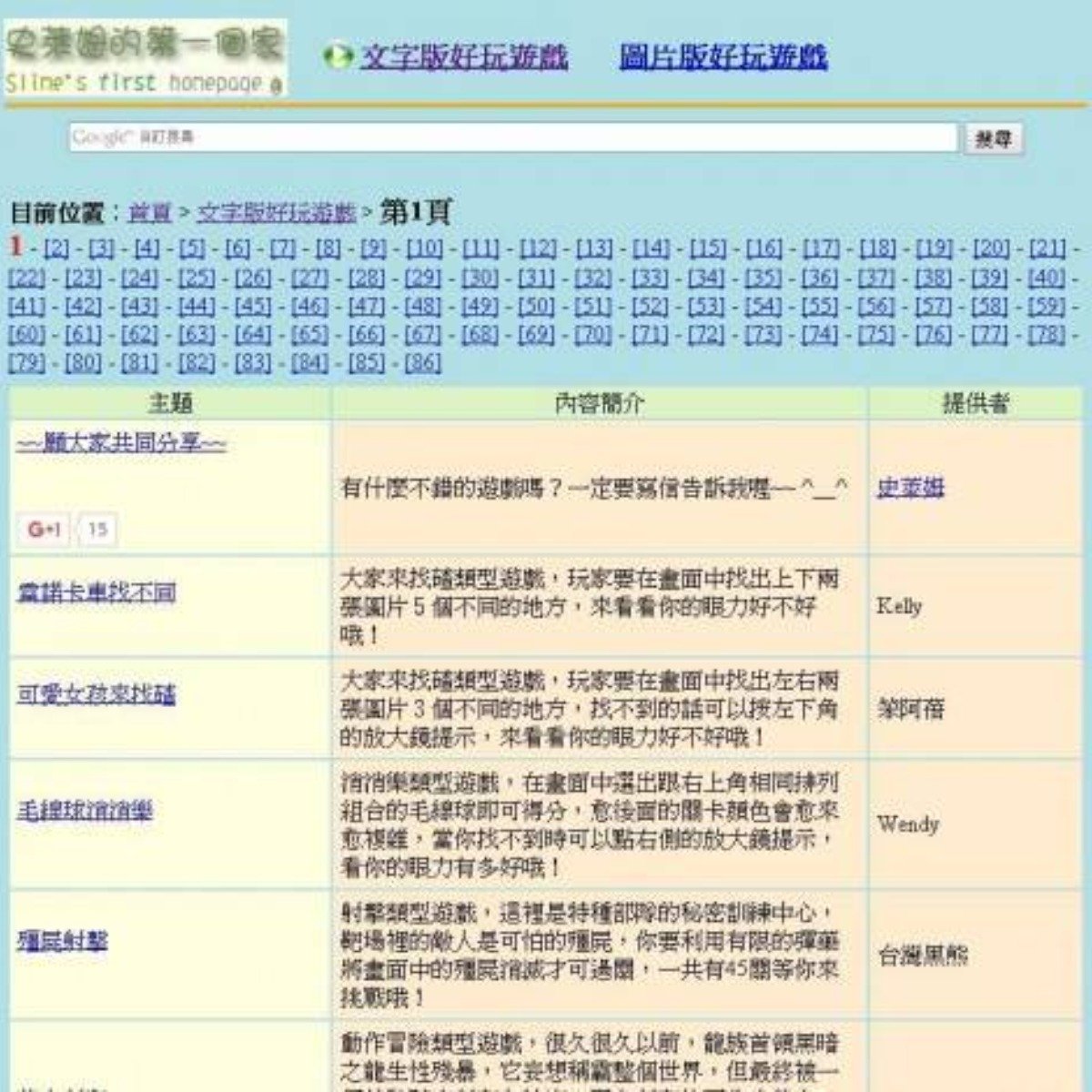Go to page [50]
The height and width of the screenshot is (1092, 1092).
(536, 307)
